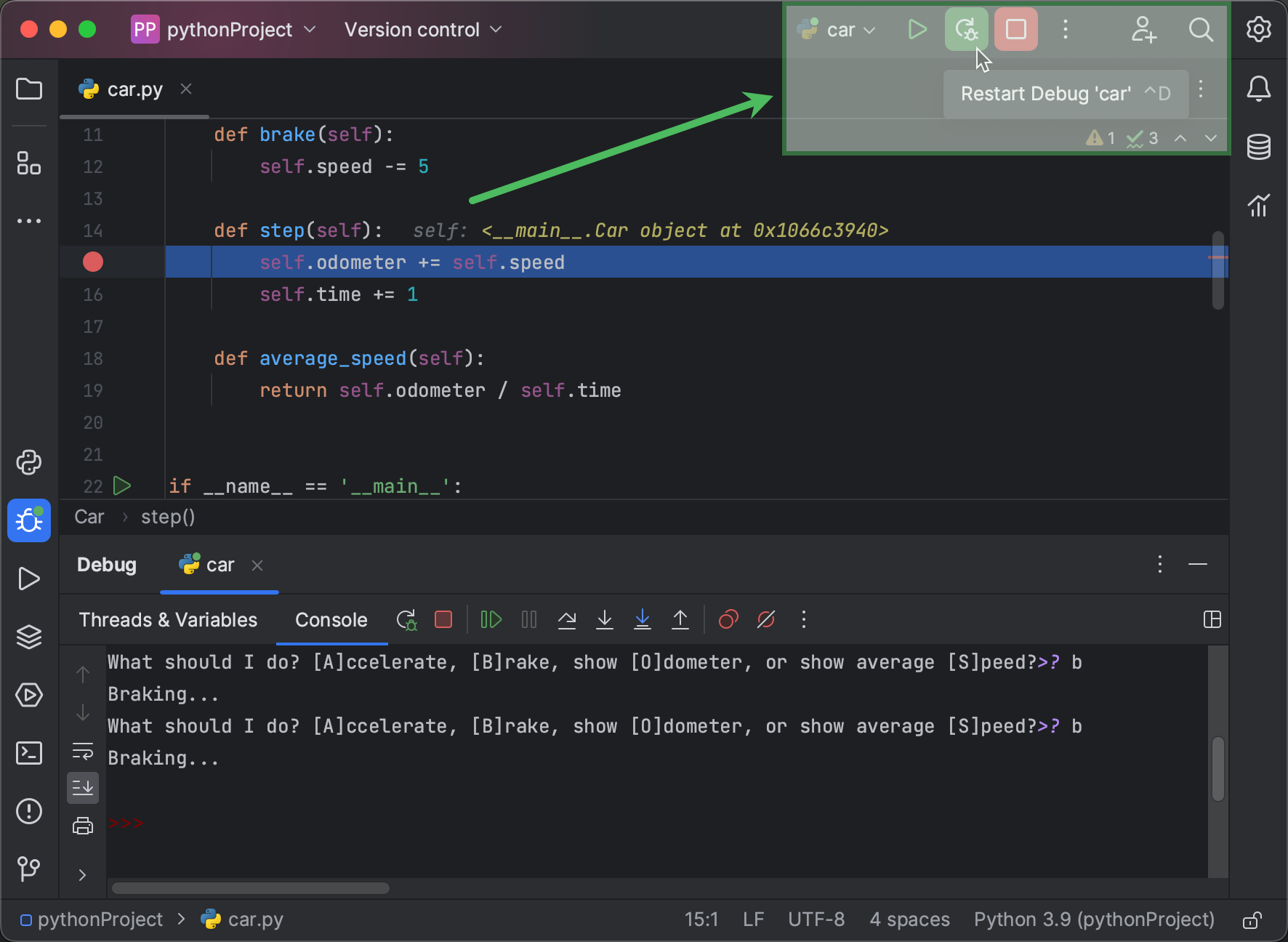Open View Breakpoints dialog

(x=728, y=620)
